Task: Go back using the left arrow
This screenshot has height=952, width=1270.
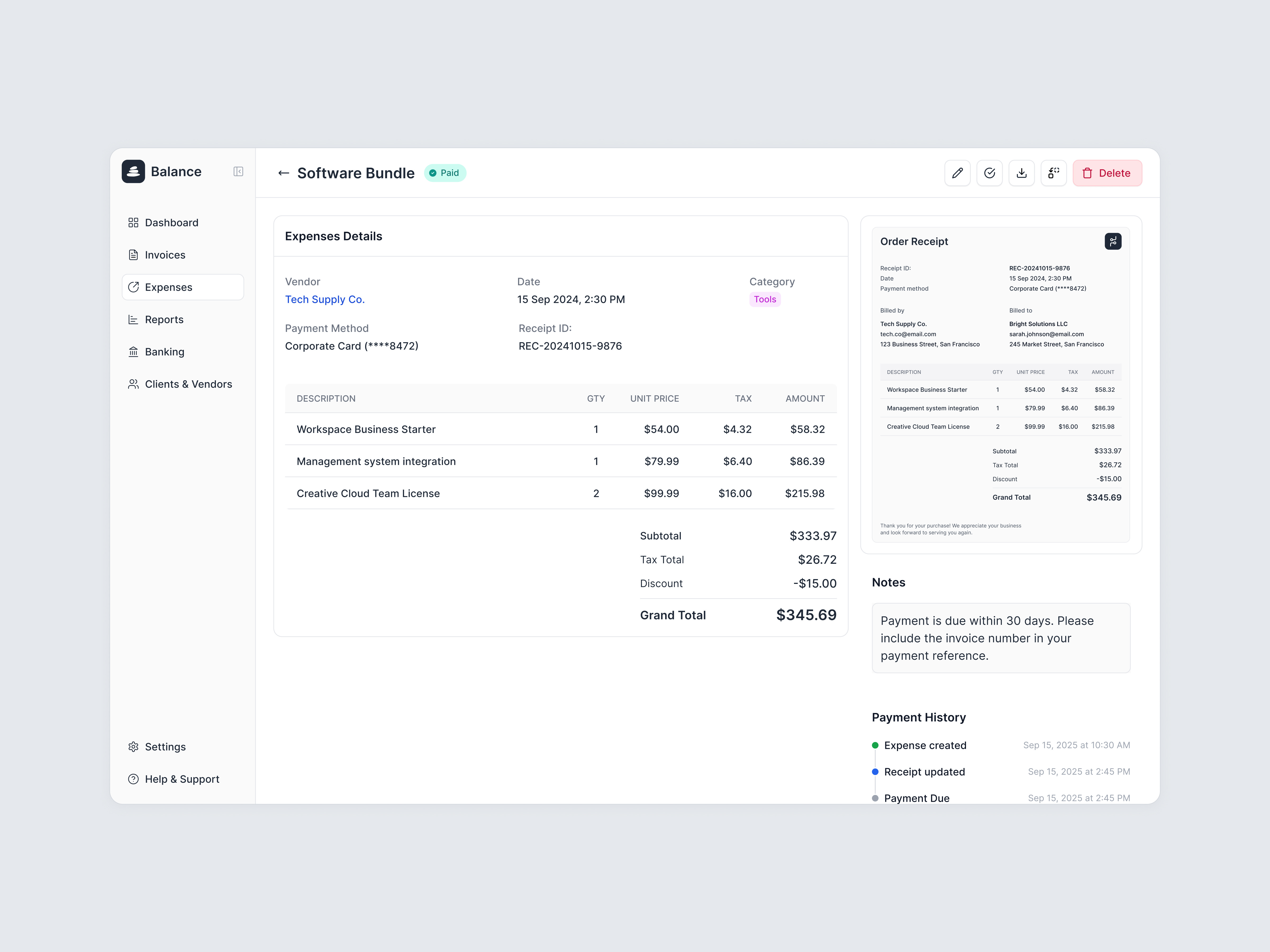Action: pyautogui.click(x=283, y=173)
